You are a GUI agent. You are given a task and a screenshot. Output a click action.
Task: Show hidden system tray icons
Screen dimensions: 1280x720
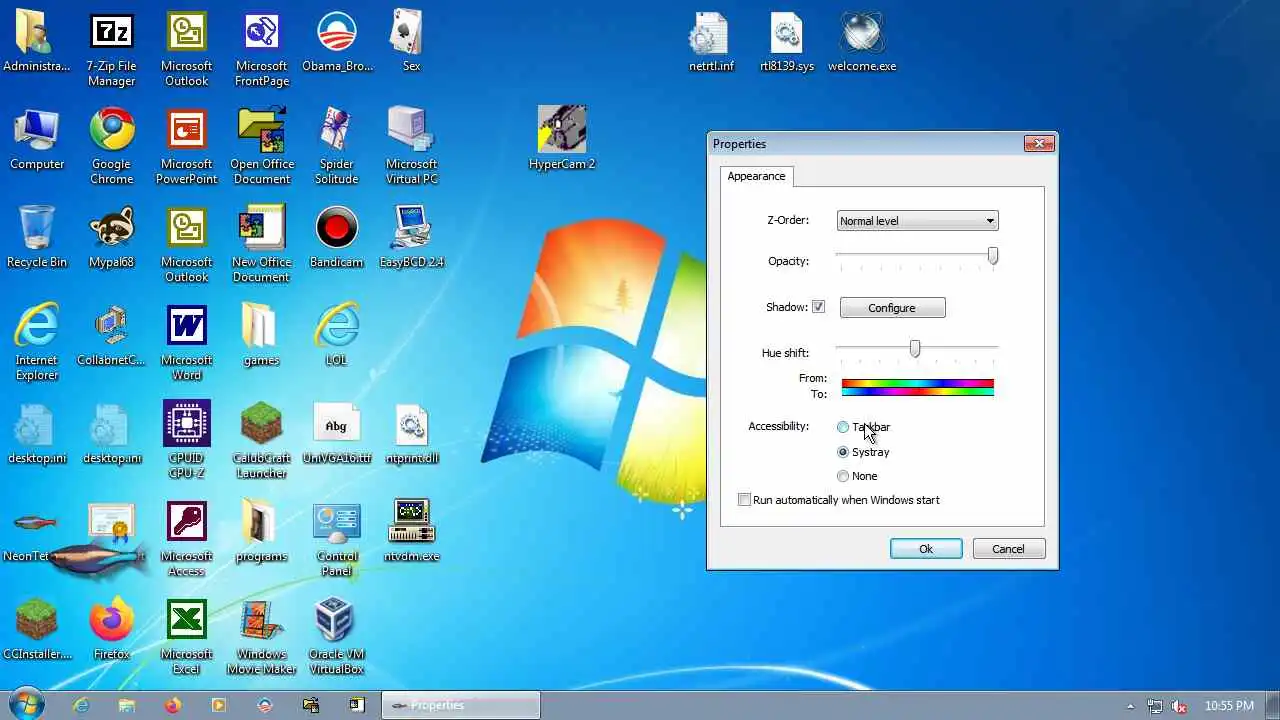(x=1131, y=706)
